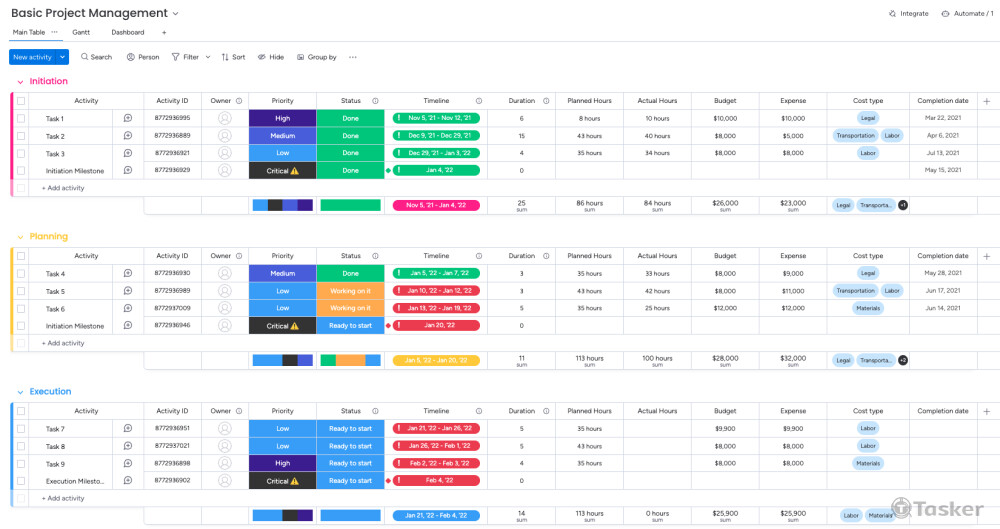Tick the checkbox for Task 1
The width and height of the screenshot is (1000, 529).
pyautogui.click(x=21, y=119)
